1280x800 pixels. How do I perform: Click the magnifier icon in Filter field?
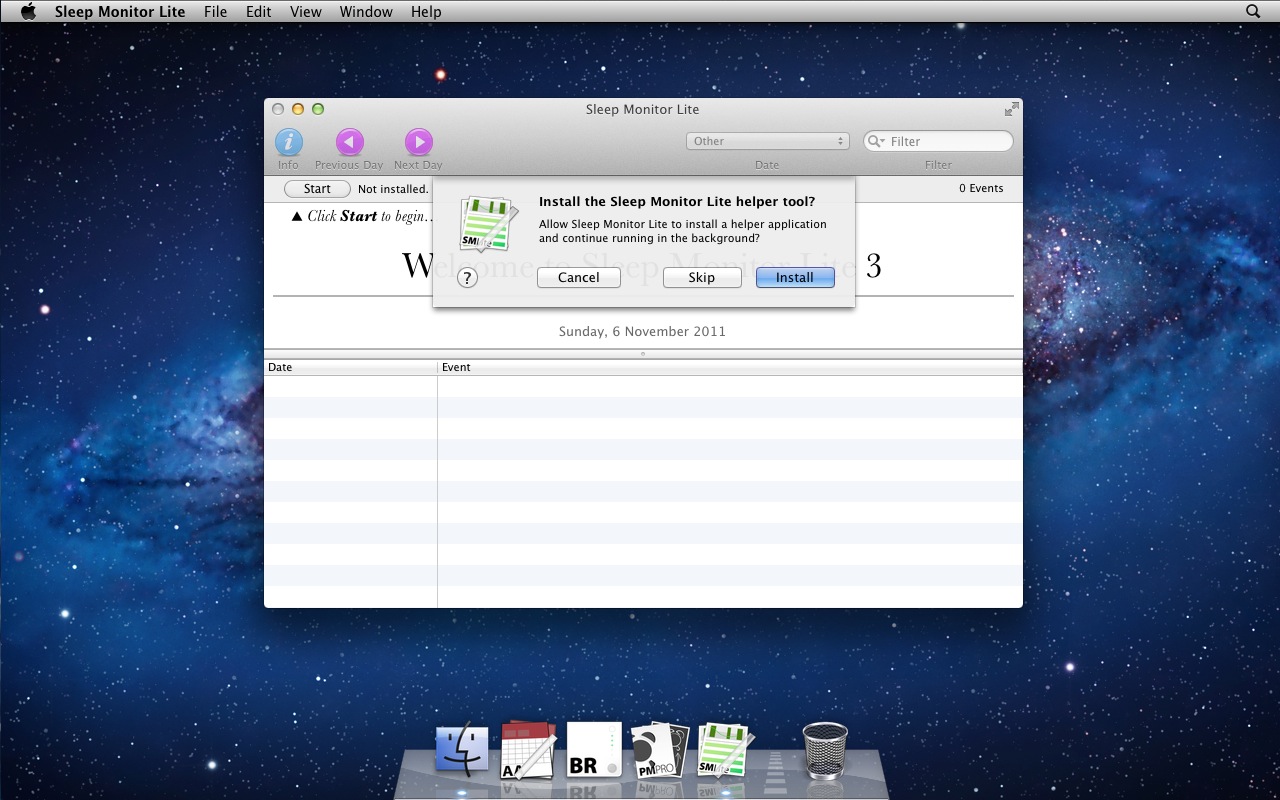coord(876,141)
